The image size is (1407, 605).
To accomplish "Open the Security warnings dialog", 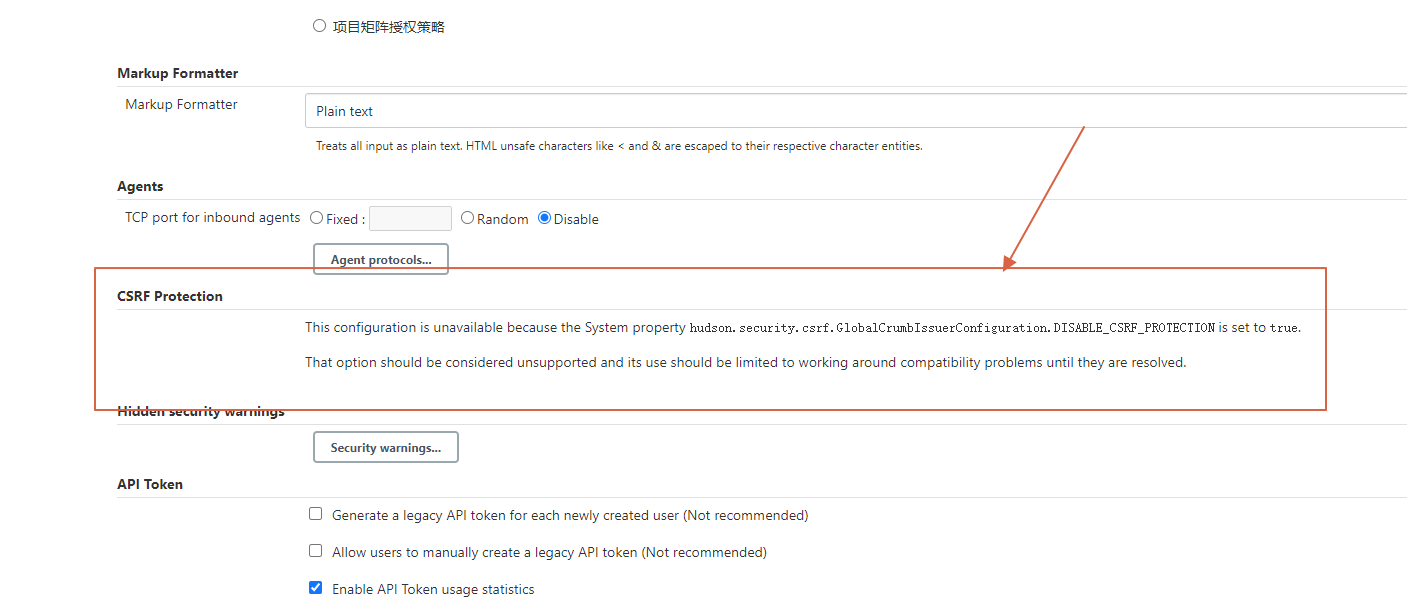I will (385, 446).
